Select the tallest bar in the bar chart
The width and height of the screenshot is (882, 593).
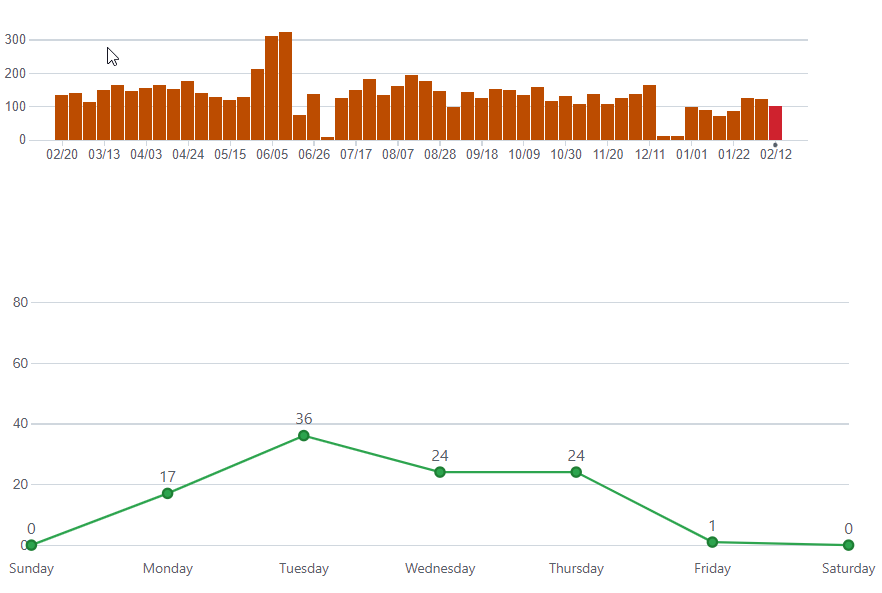285,86
